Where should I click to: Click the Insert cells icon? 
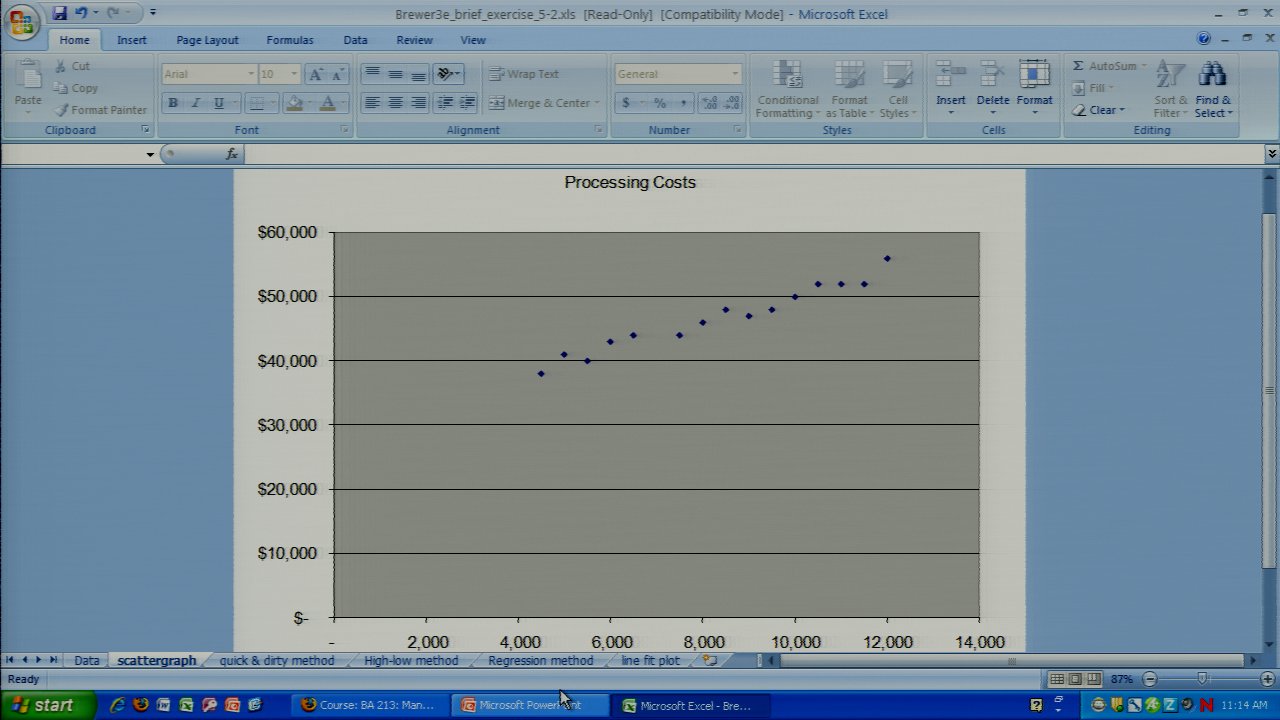[x=950, y=76]
